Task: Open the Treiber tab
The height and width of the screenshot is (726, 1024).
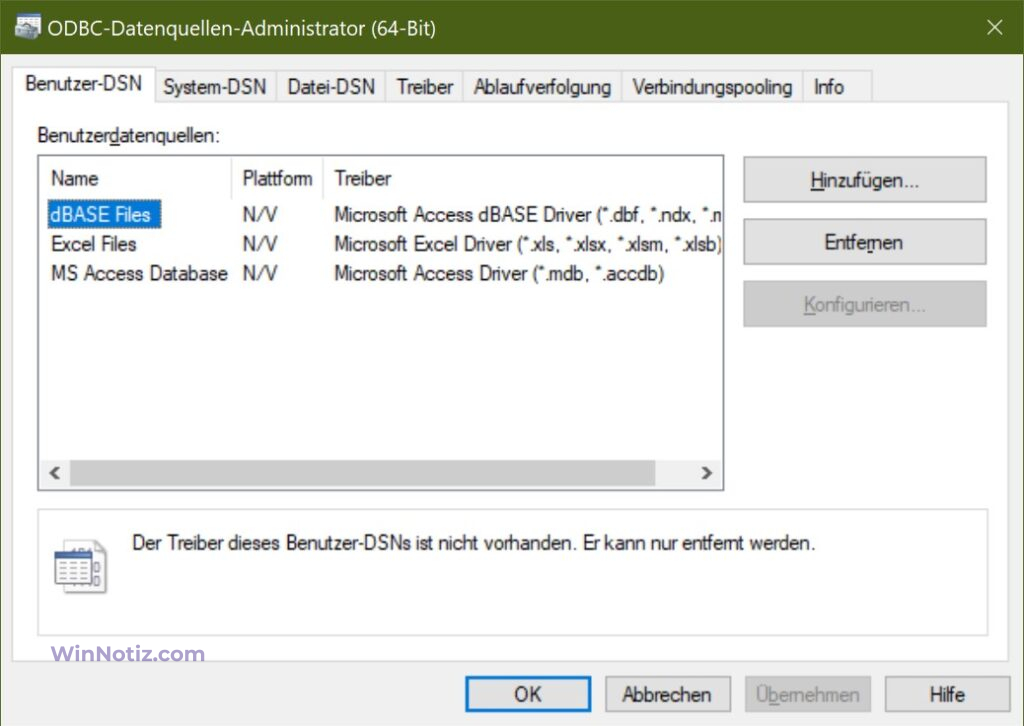Action: 423,87
